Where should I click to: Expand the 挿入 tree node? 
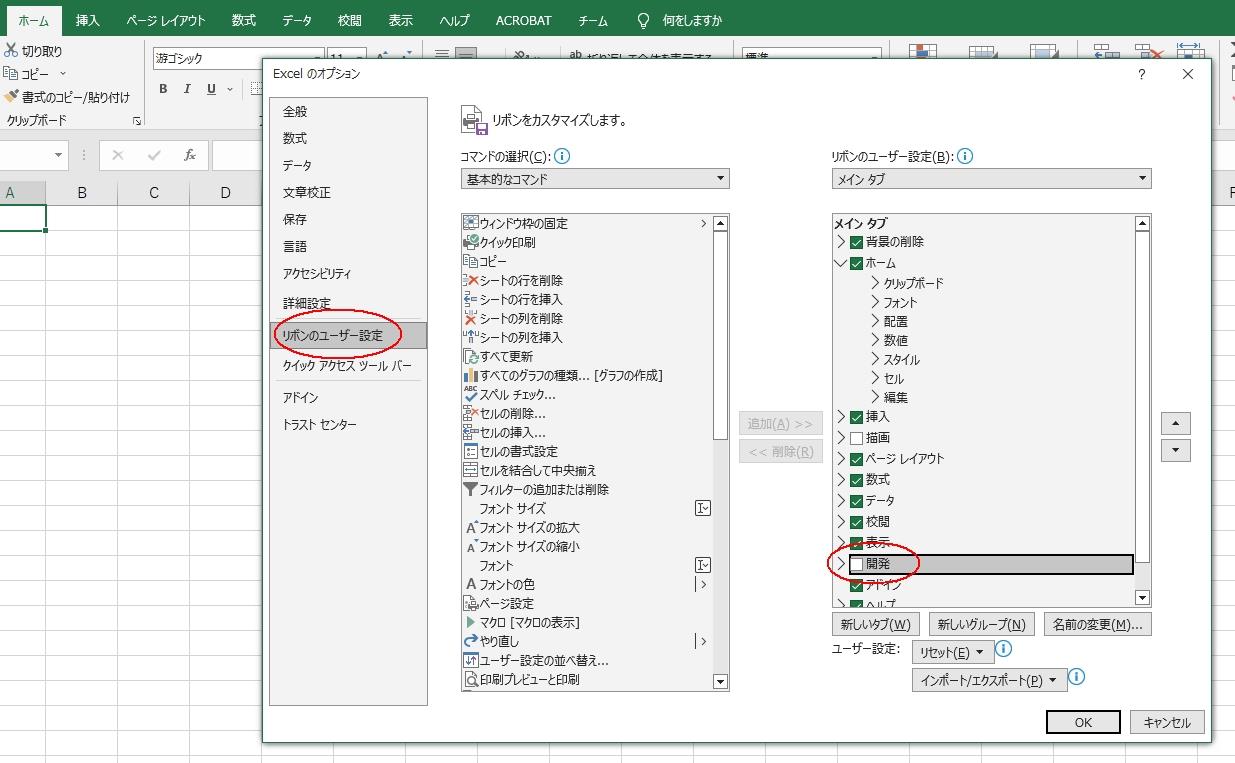point(841,417)
